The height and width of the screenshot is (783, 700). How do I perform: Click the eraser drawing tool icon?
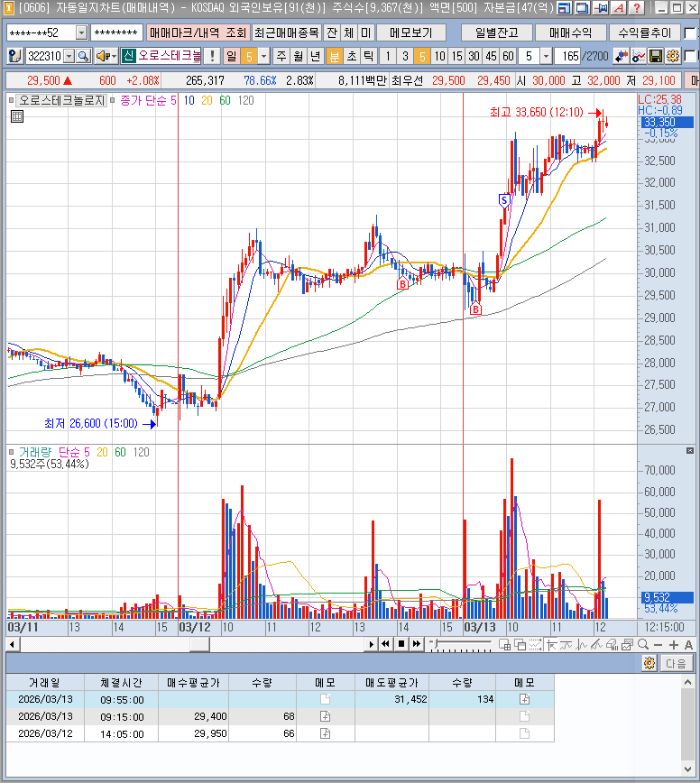click(x=612, y=645)
